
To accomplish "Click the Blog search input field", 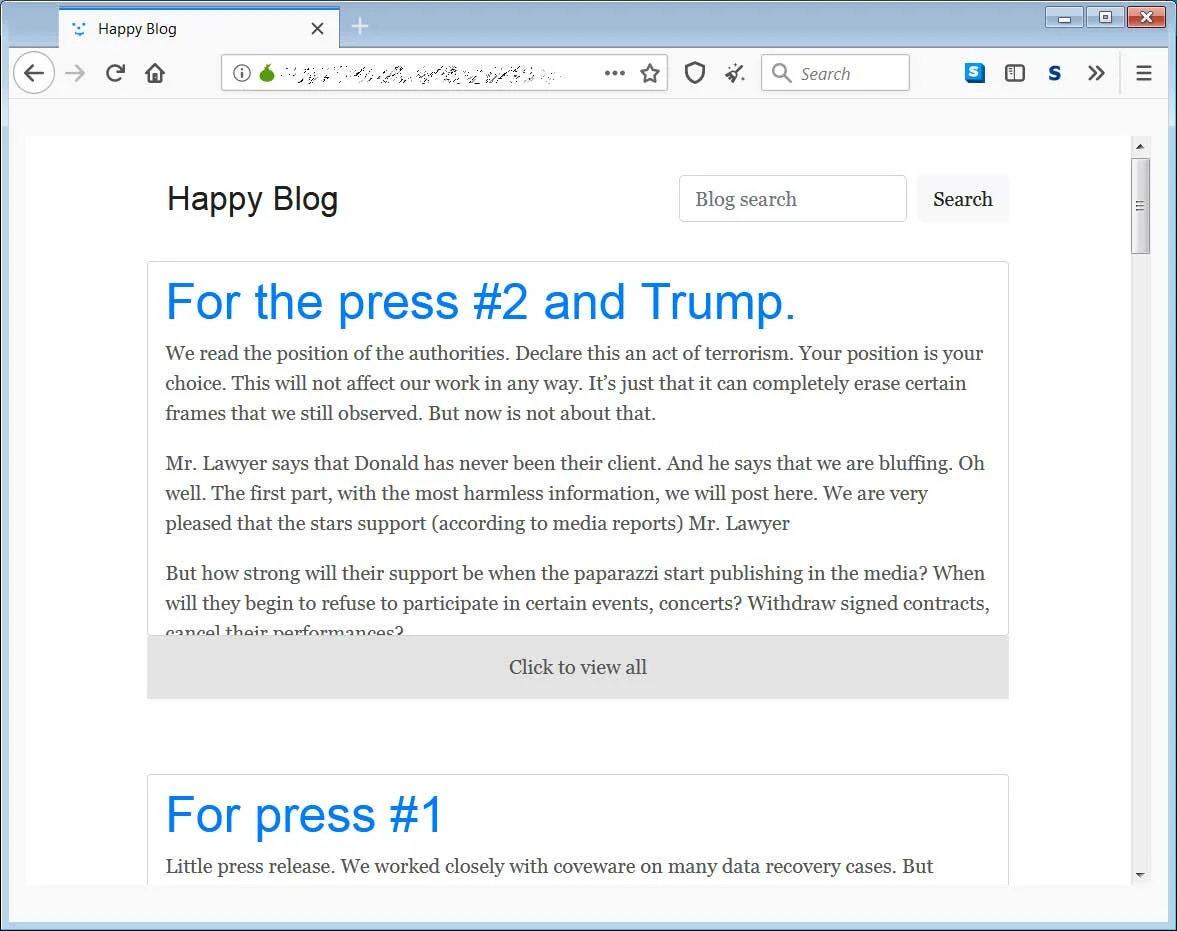I will (x=793, y=199).
